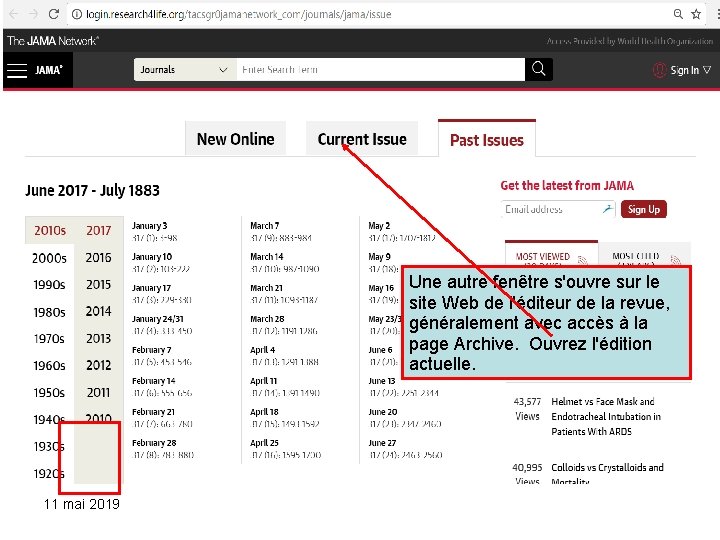This screenshot has width=720, height=540.
Task: Open the June 27 issue
Action: tap(382, 443)
